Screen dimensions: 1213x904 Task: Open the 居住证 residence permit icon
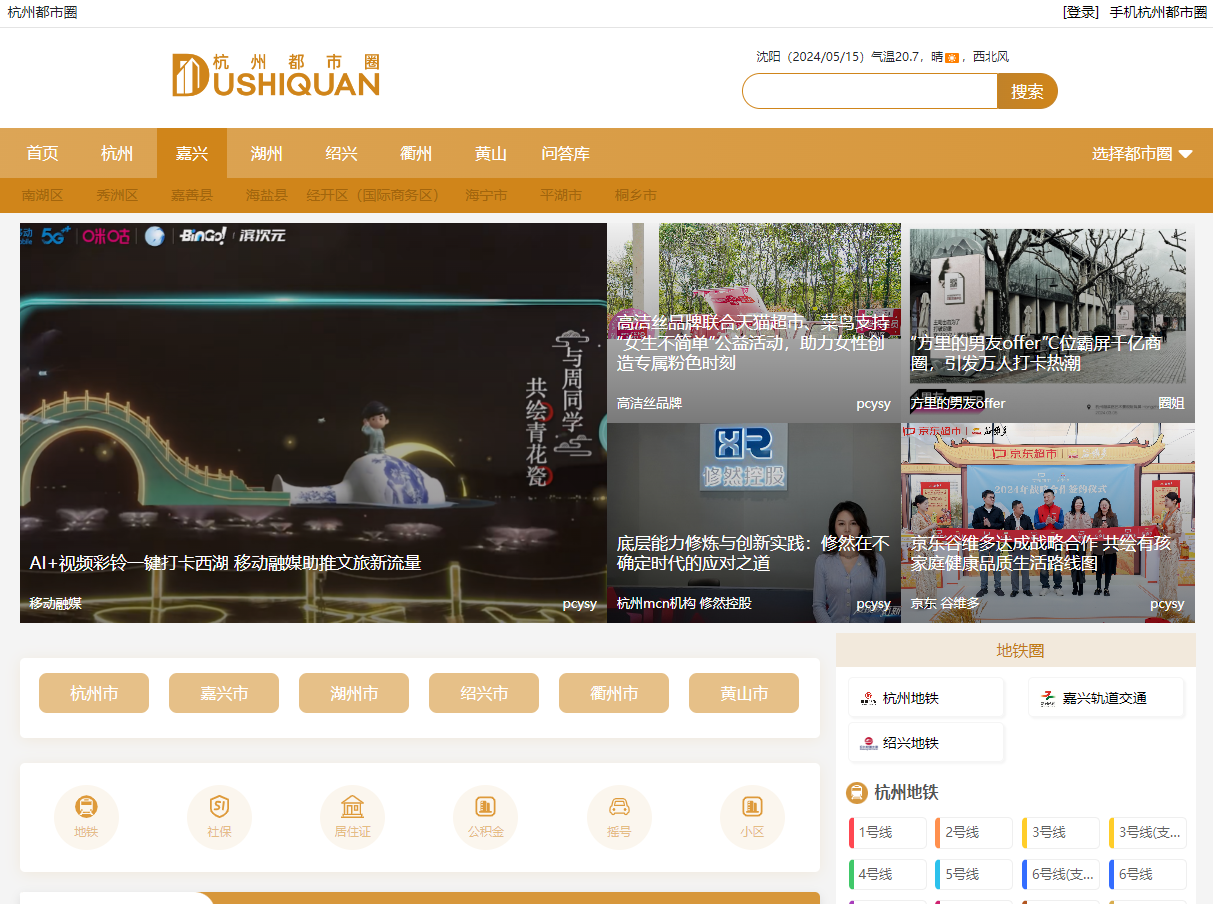(352, 817)
